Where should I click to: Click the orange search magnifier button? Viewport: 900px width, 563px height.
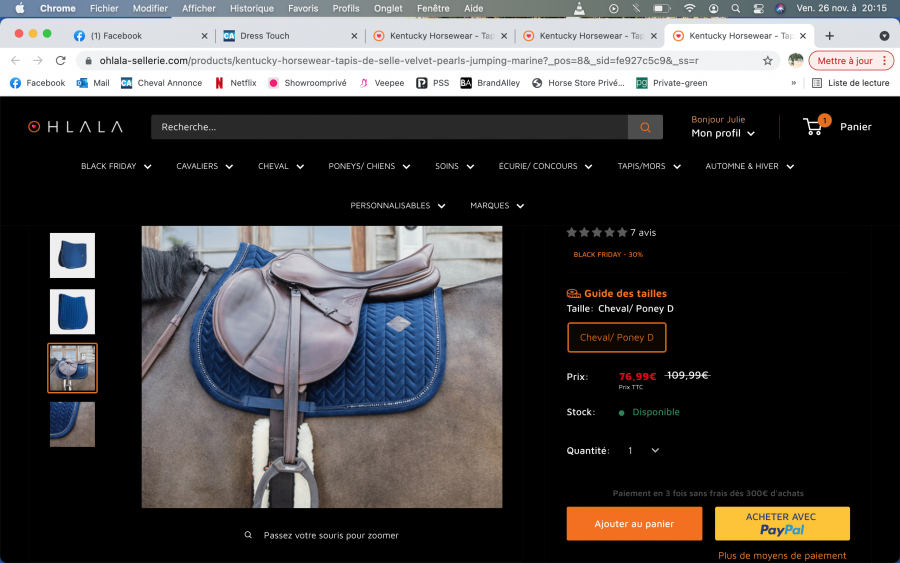coord(645,127)
